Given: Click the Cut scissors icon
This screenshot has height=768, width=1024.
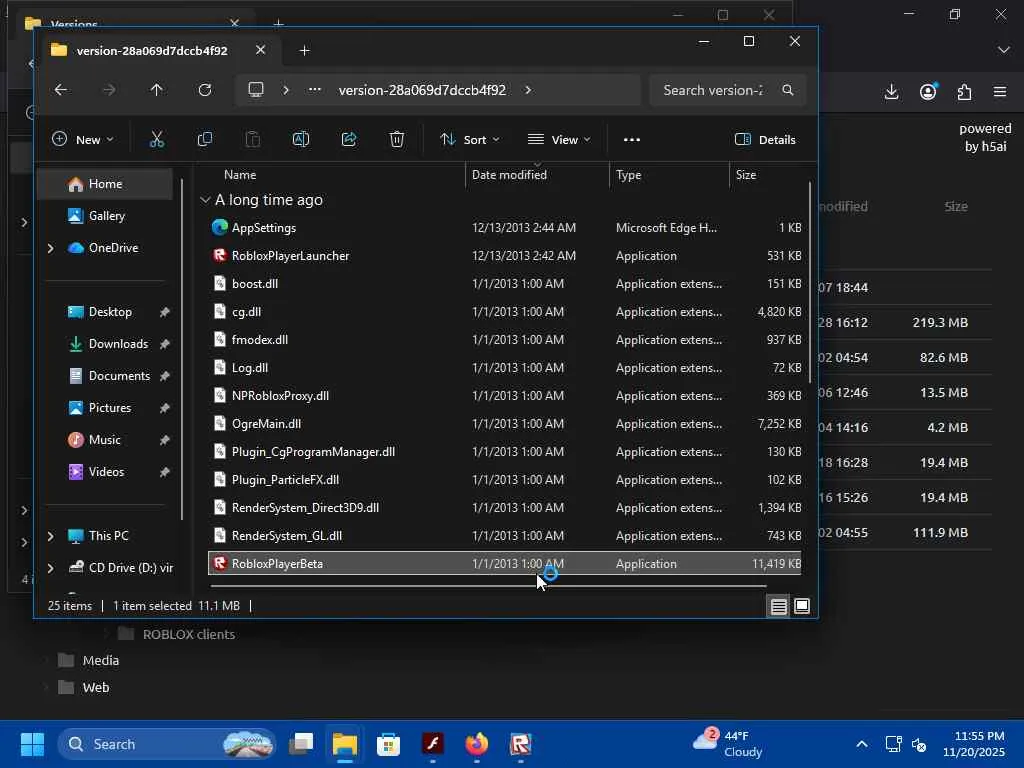Looking at the screenshot, I should (157, 139).
